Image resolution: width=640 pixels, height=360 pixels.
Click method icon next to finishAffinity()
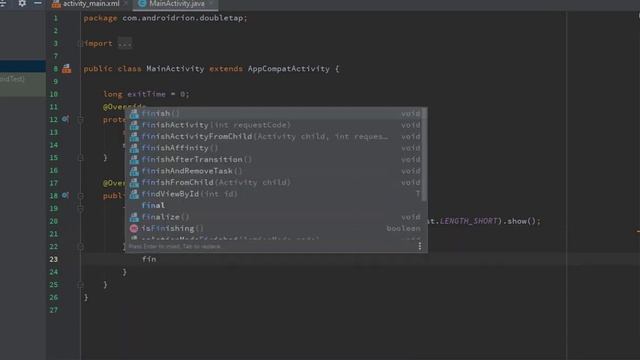134,148
